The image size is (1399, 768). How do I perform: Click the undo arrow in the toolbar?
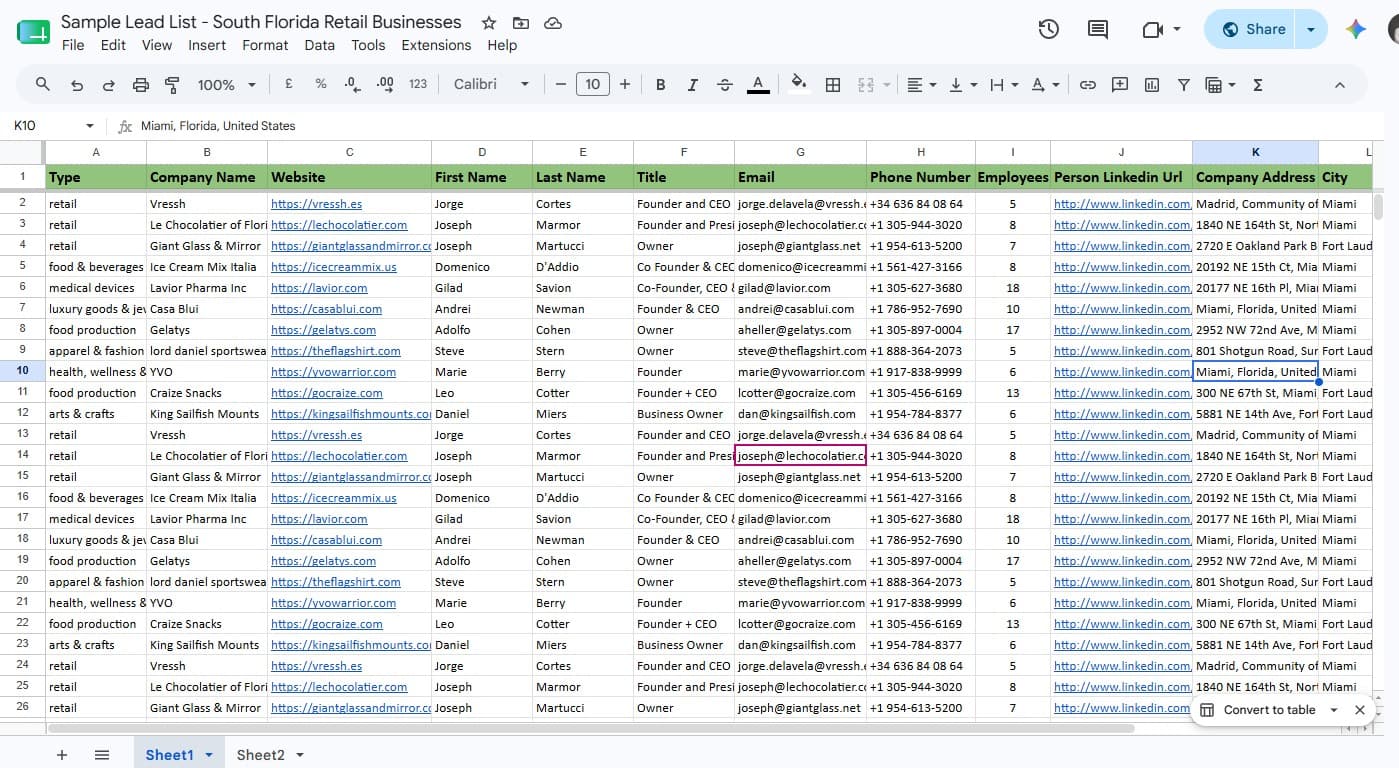coord(77,85)
